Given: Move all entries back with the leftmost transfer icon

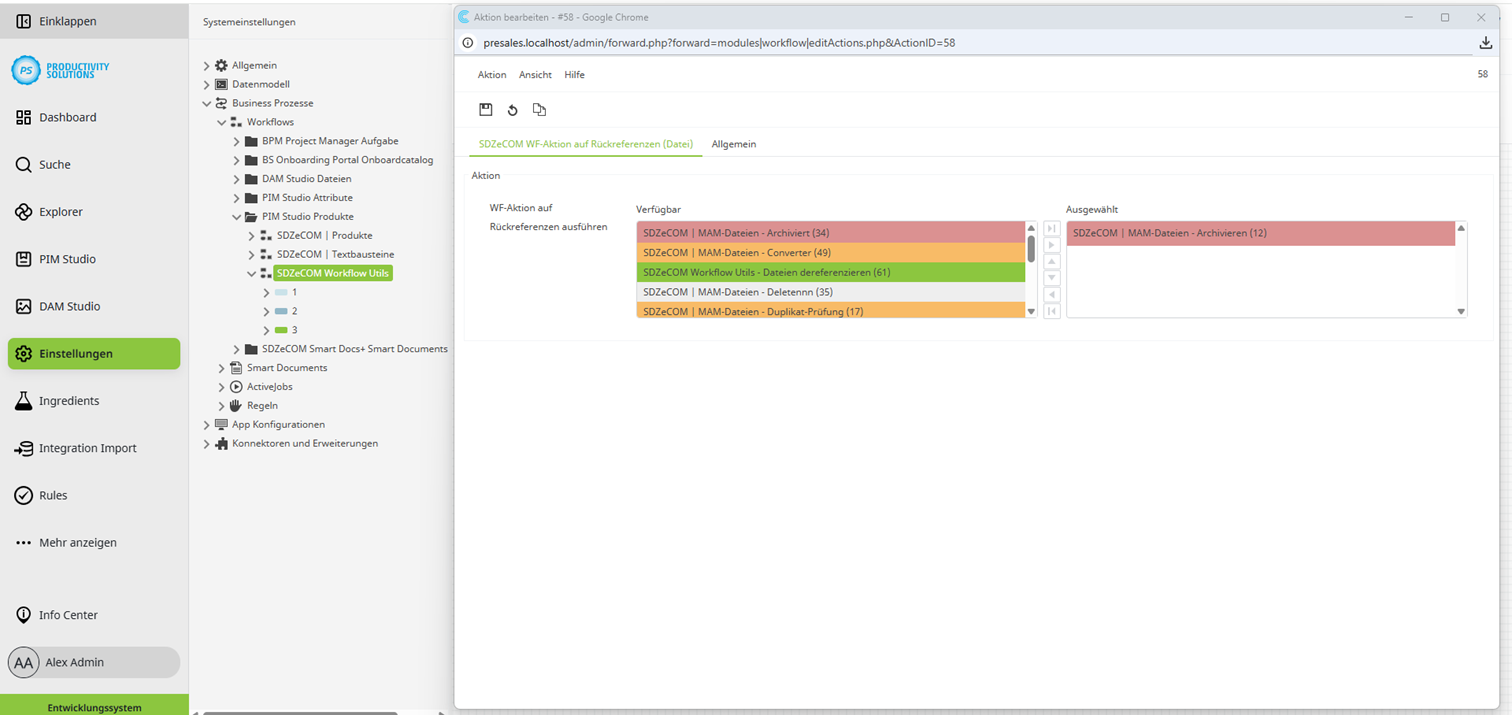Looking at the screenshot, I should pyautogui.click(x=1051, y=311).
